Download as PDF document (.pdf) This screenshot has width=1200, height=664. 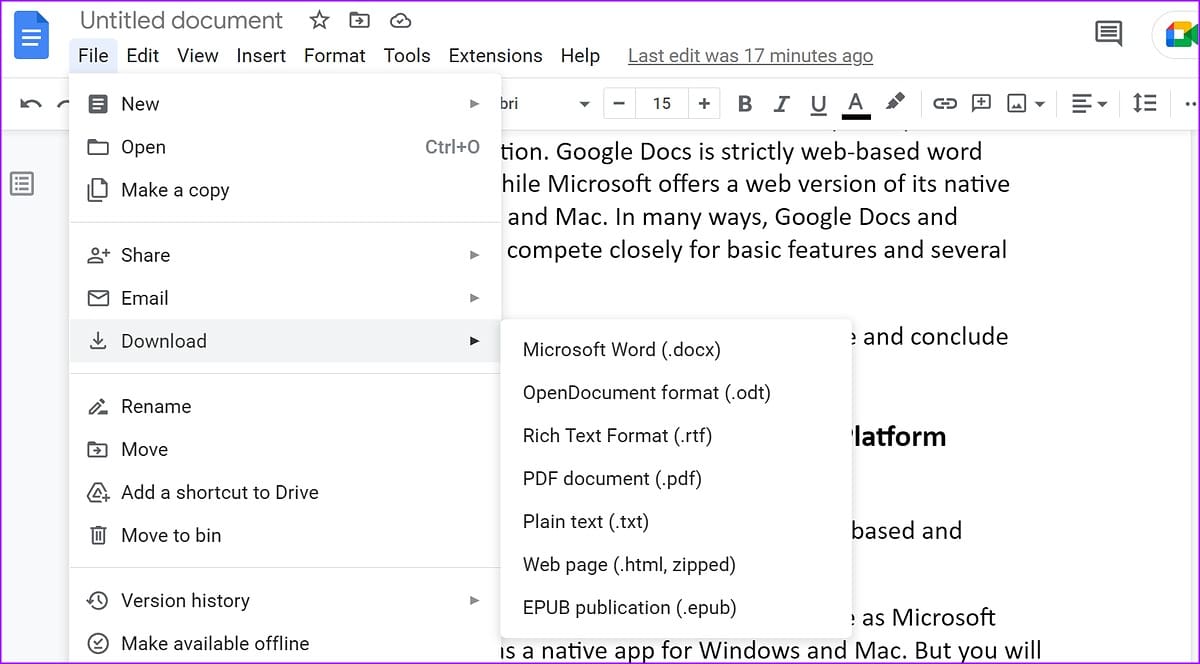[676, 479]
